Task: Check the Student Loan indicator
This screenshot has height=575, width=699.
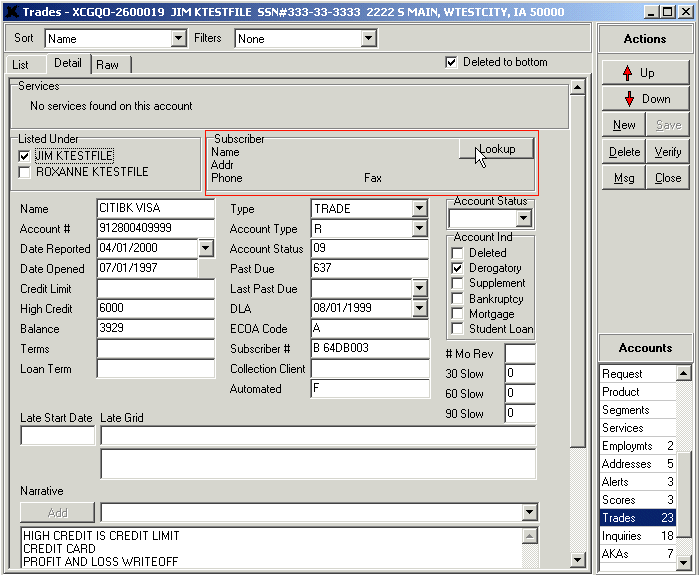Action: coord(457,329)
